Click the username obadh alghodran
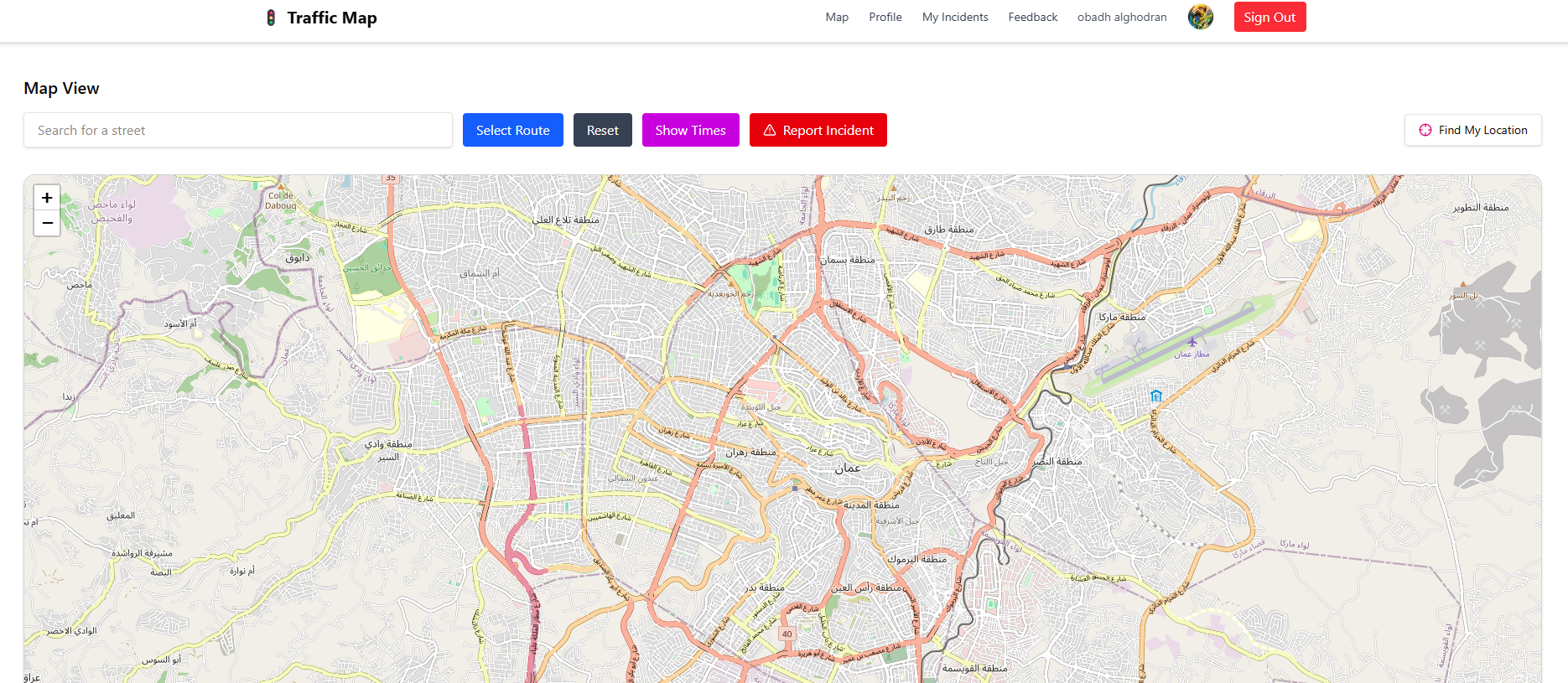The height and width of the screenshot is (683, 1568). click(1121, 17)
